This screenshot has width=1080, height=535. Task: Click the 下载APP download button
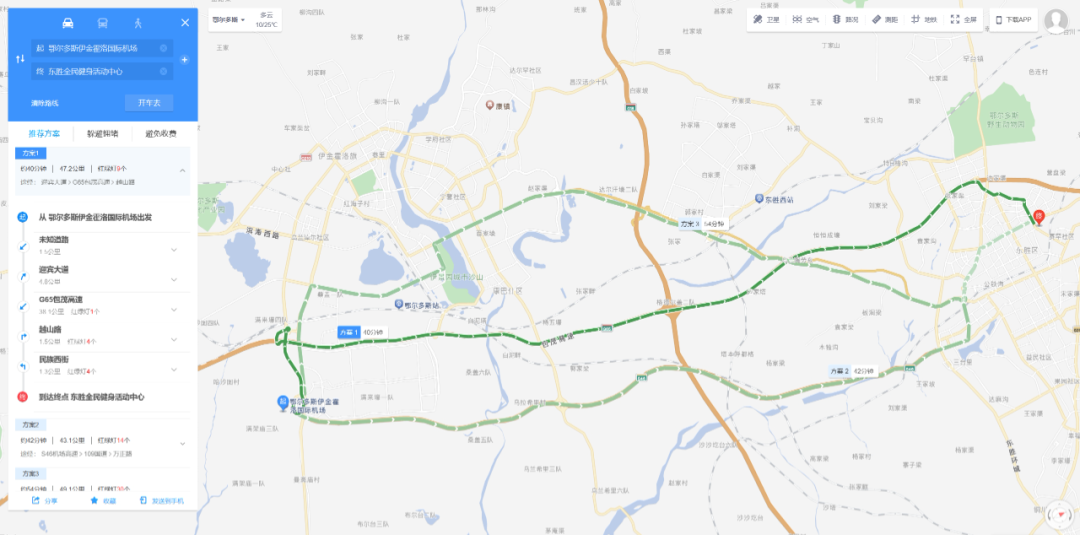pos(1014,20)
